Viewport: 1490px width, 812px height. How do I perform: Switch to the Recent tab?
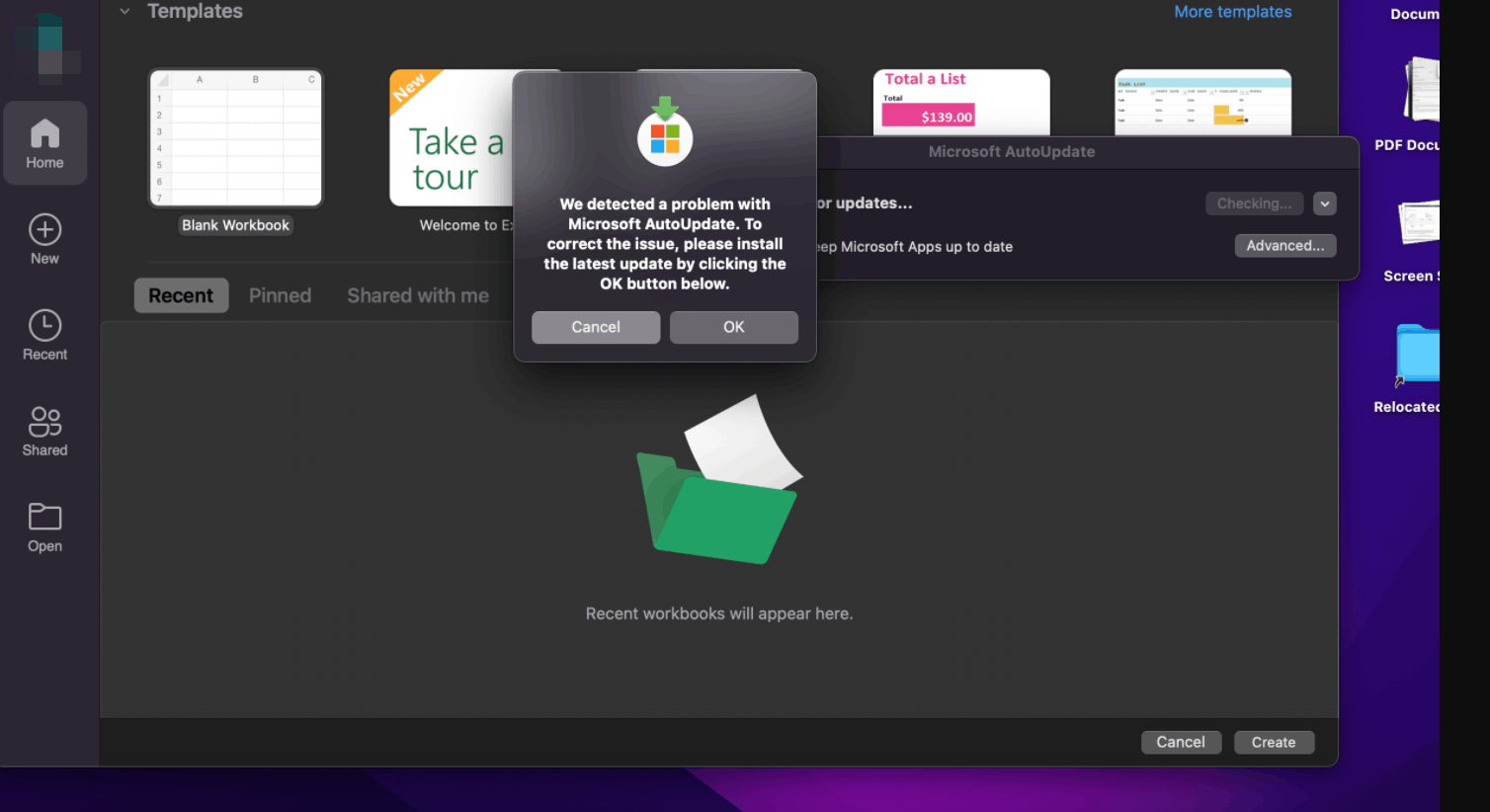coord(181,295)
